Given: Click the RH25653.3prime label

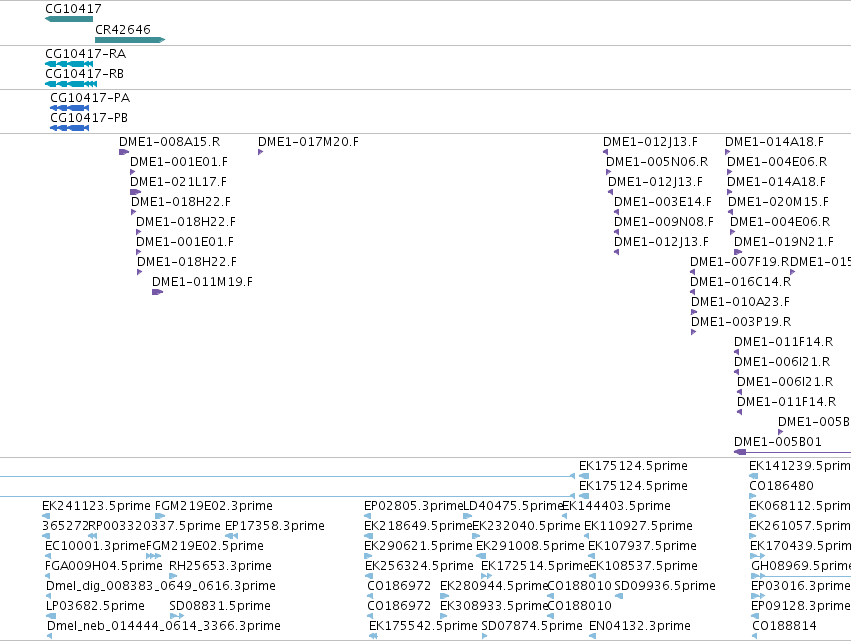Looking at the screenshot, I should point(220,566).
